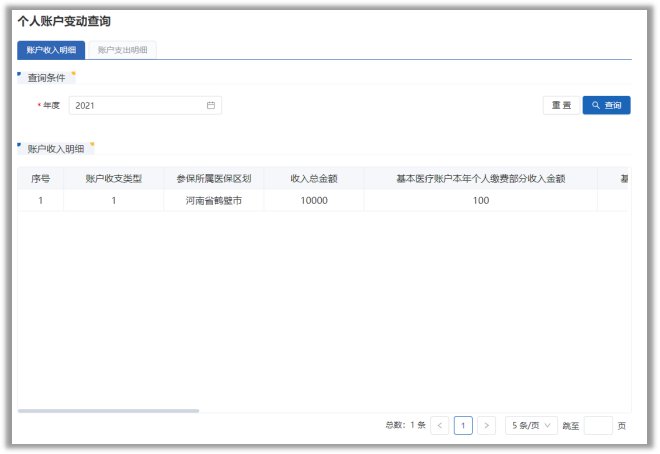Go to the previous page with left arrow

pyautogui.click(x=440, y=425)
